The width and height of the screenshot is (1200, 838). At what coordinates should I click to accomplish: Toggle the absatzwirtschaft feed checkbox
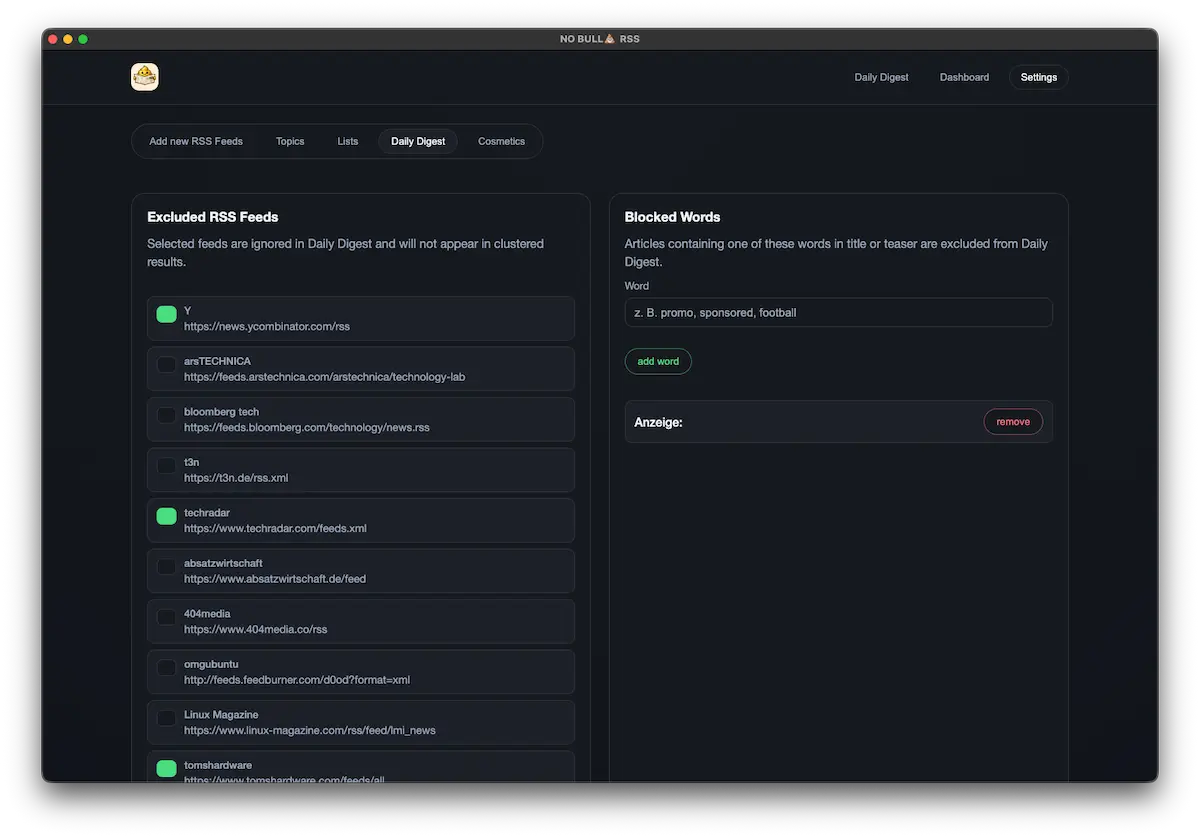166,567
